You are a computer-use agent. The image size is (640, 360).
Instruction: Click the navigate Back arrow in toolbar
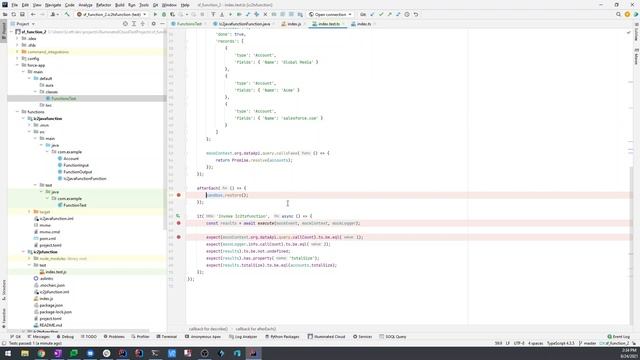[33, 14]
